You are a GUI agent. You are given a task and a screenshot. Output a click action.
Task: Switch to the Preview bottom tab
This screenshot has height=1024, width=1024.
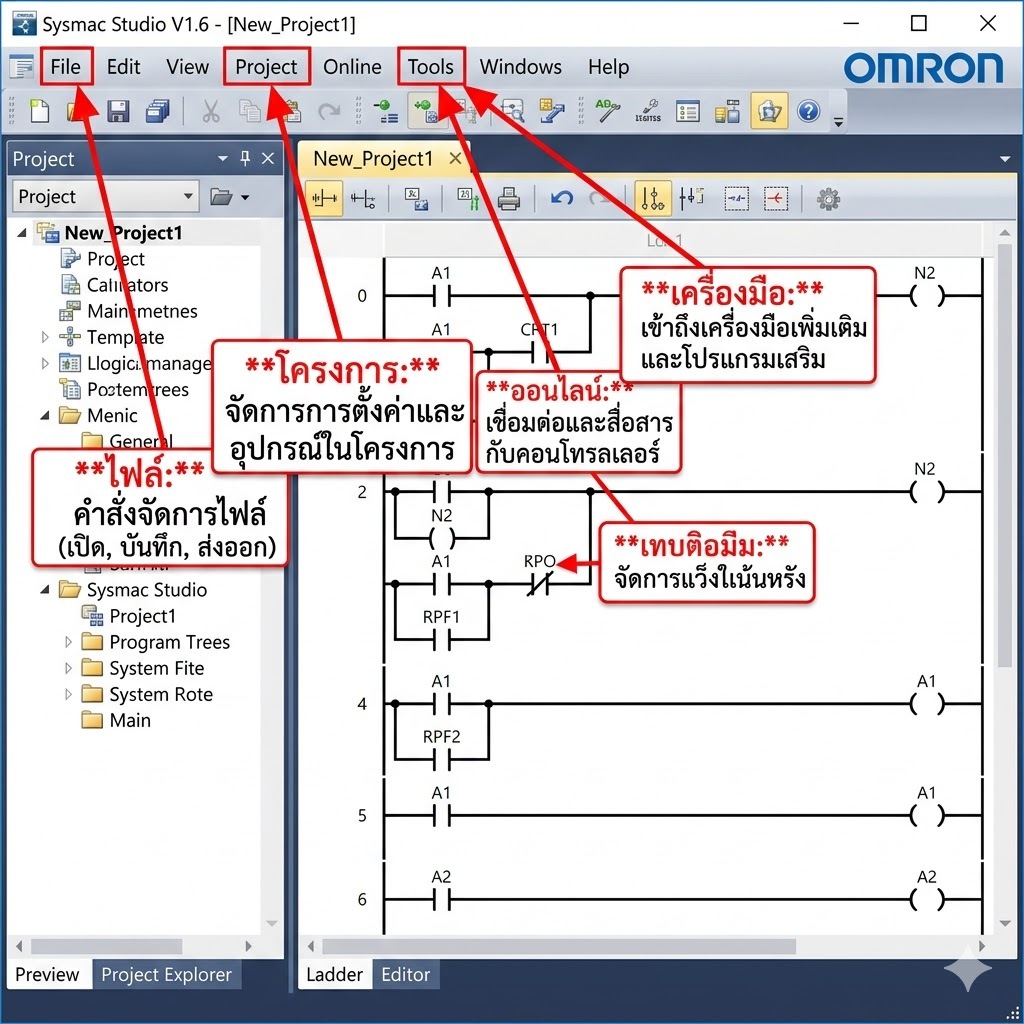(47, 974)
